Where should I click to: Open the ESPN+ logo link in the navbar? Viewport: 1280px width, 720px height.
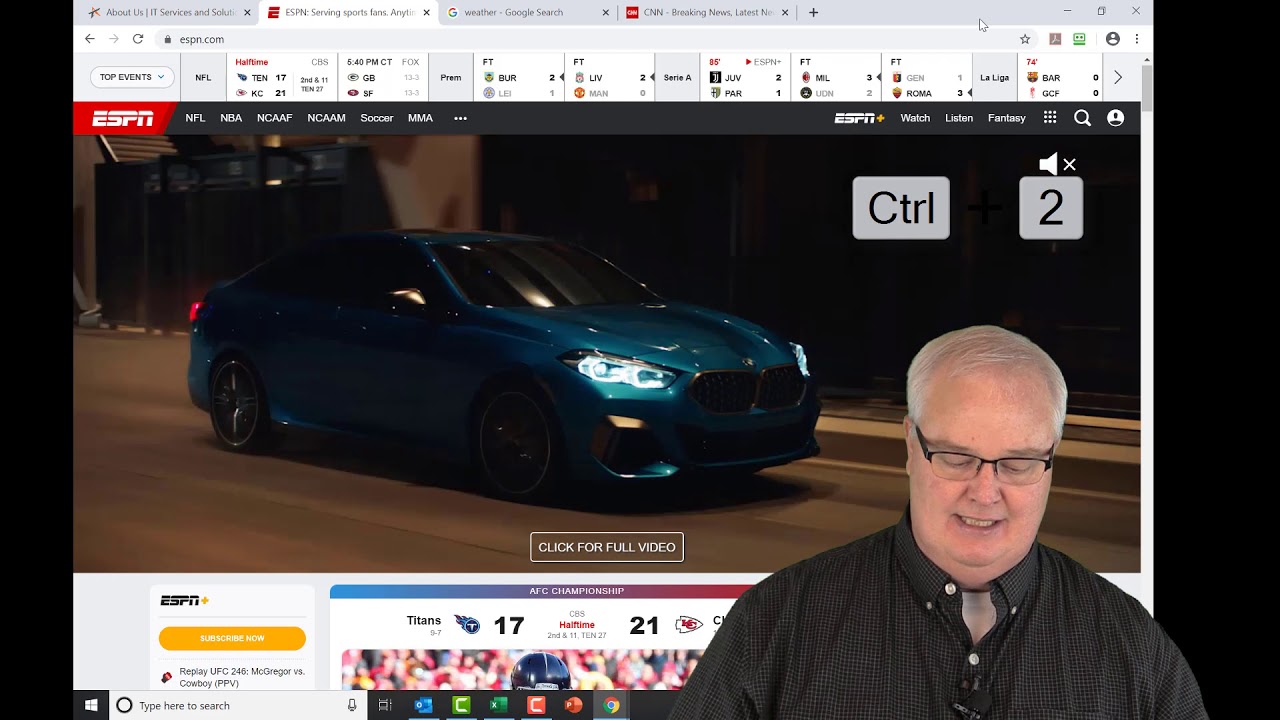click(860, 118)
